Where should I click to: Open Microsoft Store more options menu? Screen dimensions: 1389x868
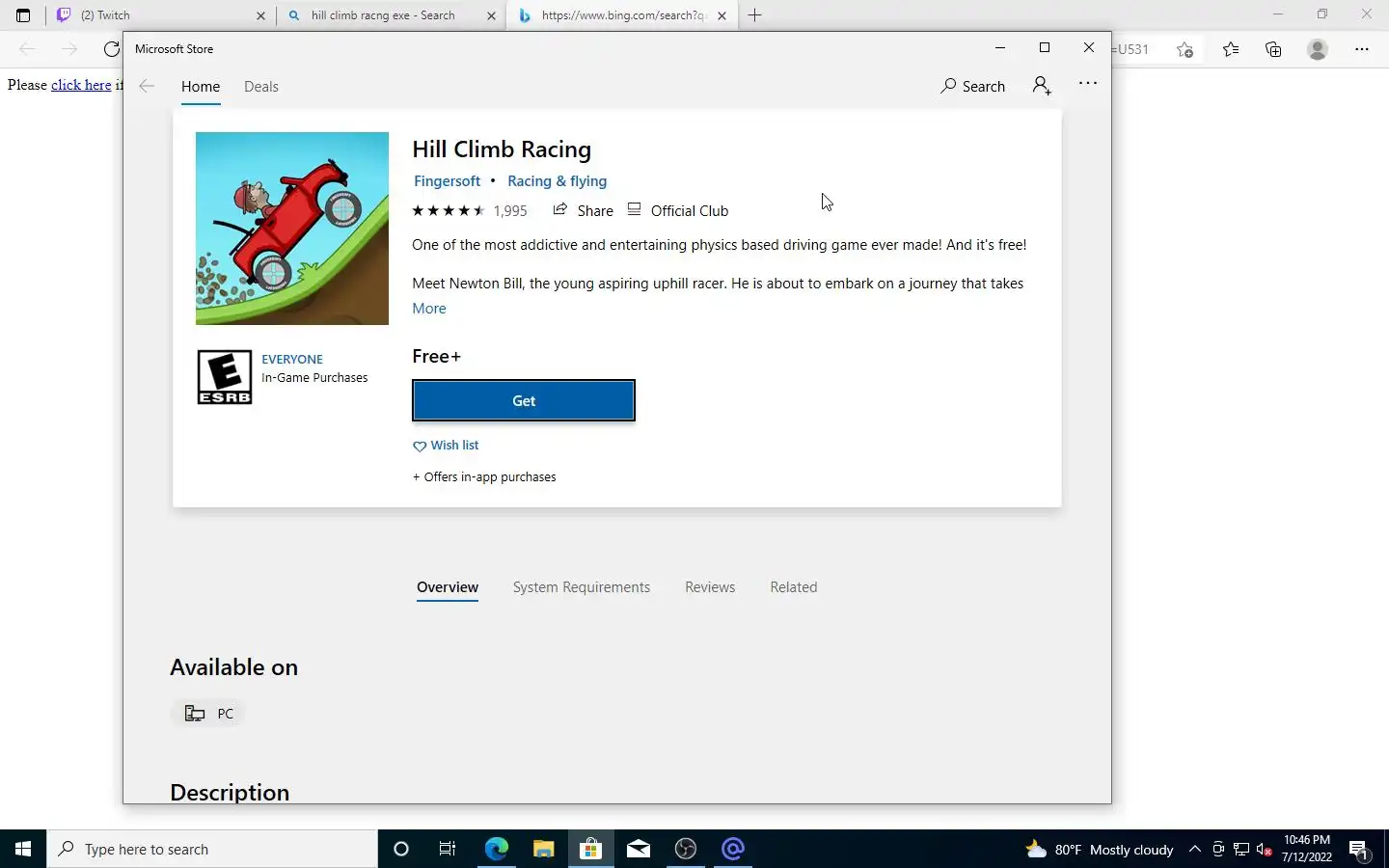pyautogui.click(x=1088, y=84)
